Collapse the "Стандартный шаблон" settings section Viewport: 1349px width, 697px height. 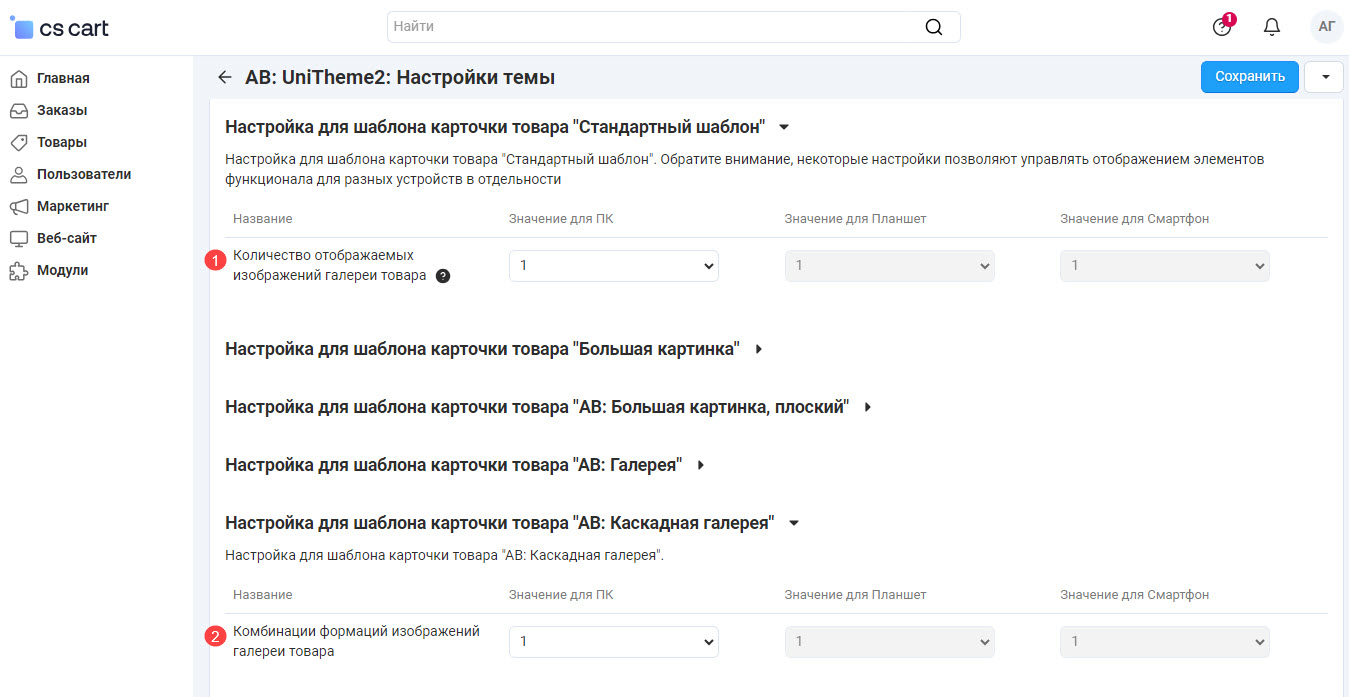(x=784, y=127)
